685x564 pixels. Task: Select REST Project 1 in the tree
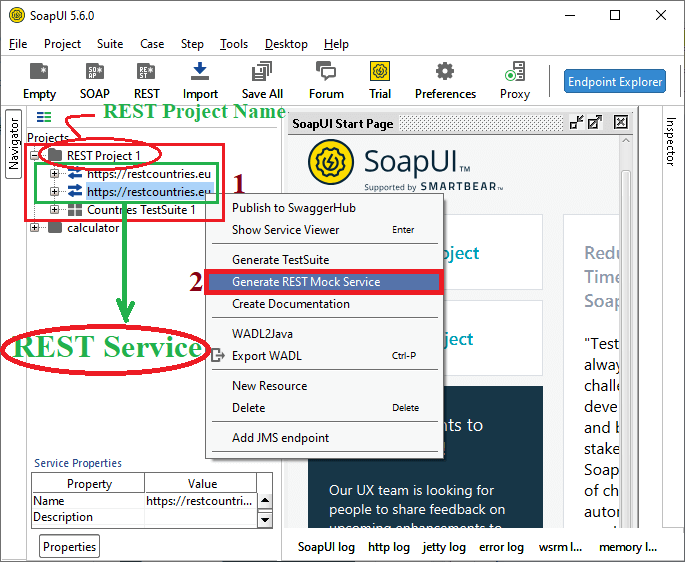(x=104, y=156)
